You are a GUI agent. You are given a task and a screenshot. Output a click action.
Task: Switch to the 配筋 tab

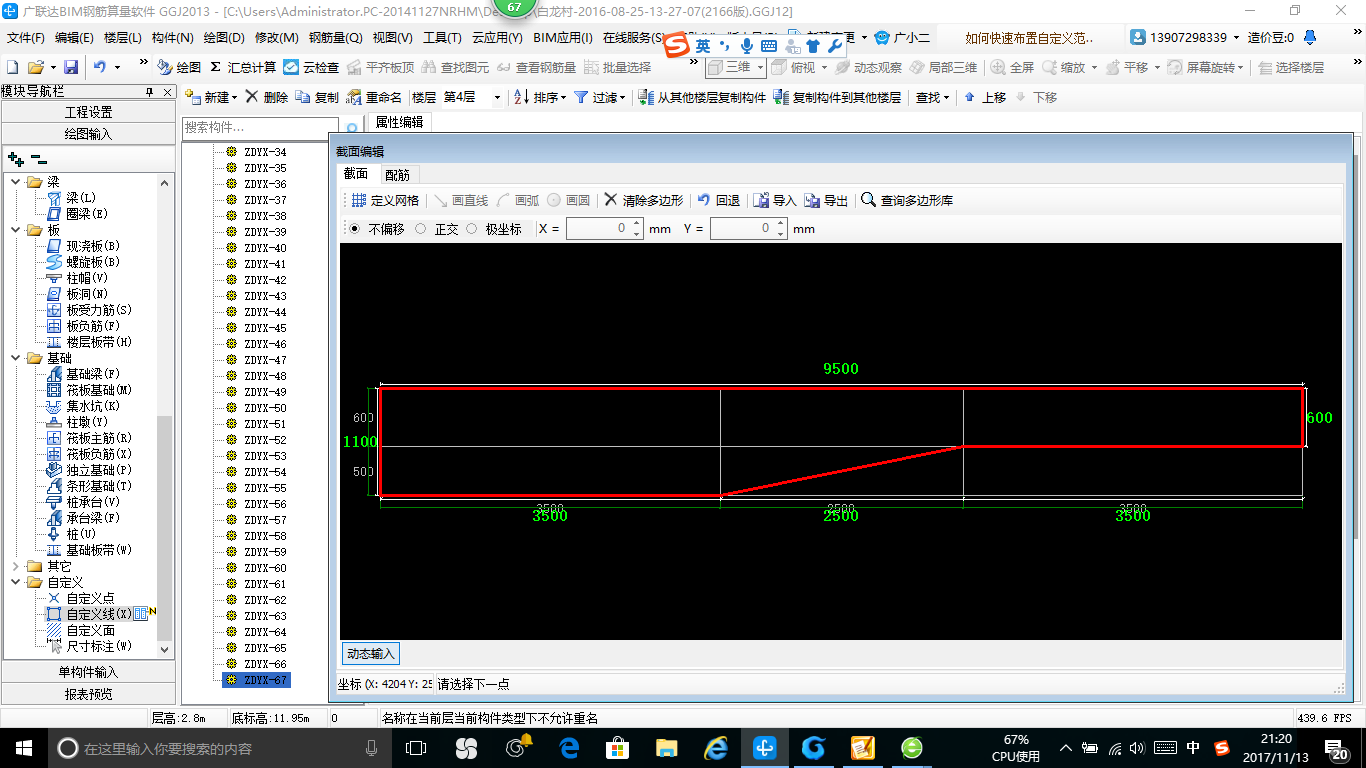pos(397,174)
